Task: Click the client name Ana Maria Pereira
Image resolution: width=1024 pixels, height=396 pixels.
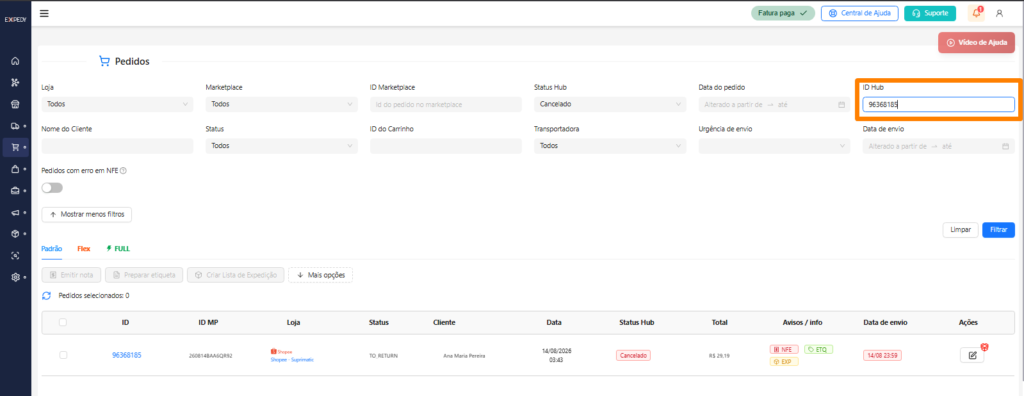Action: point(464,356)
